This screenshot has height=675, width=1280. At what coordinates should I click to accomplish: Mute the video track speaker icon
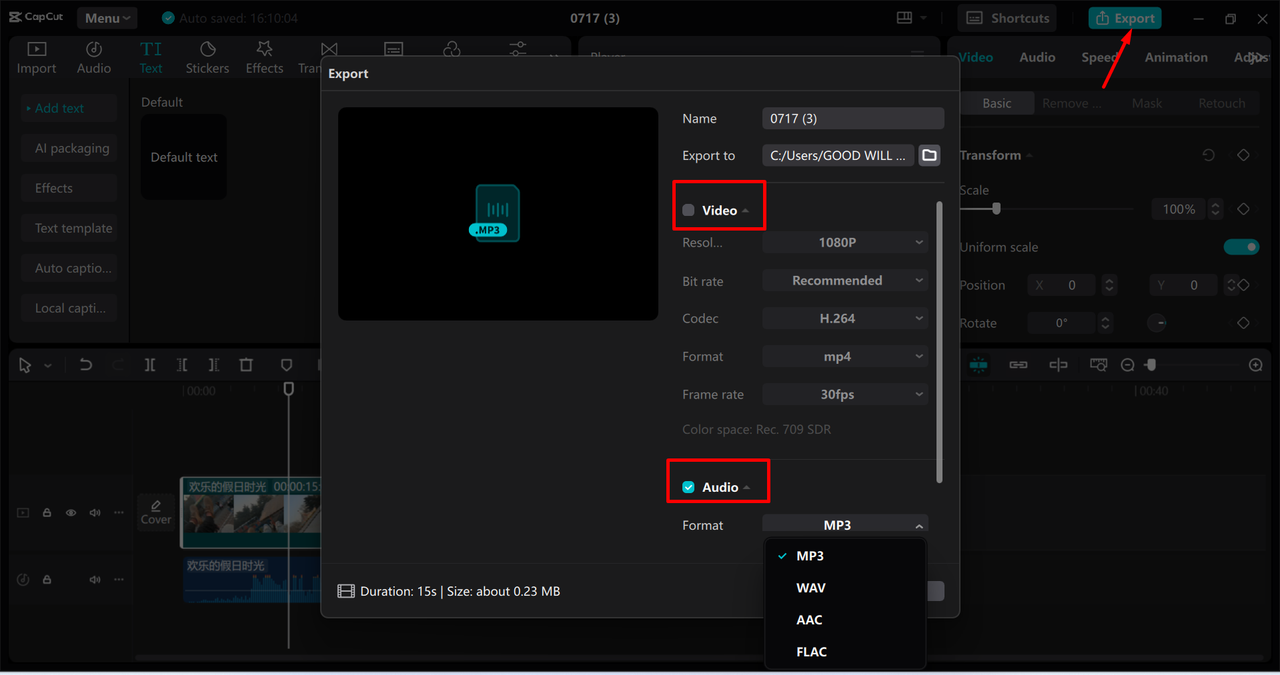point(95,513)
